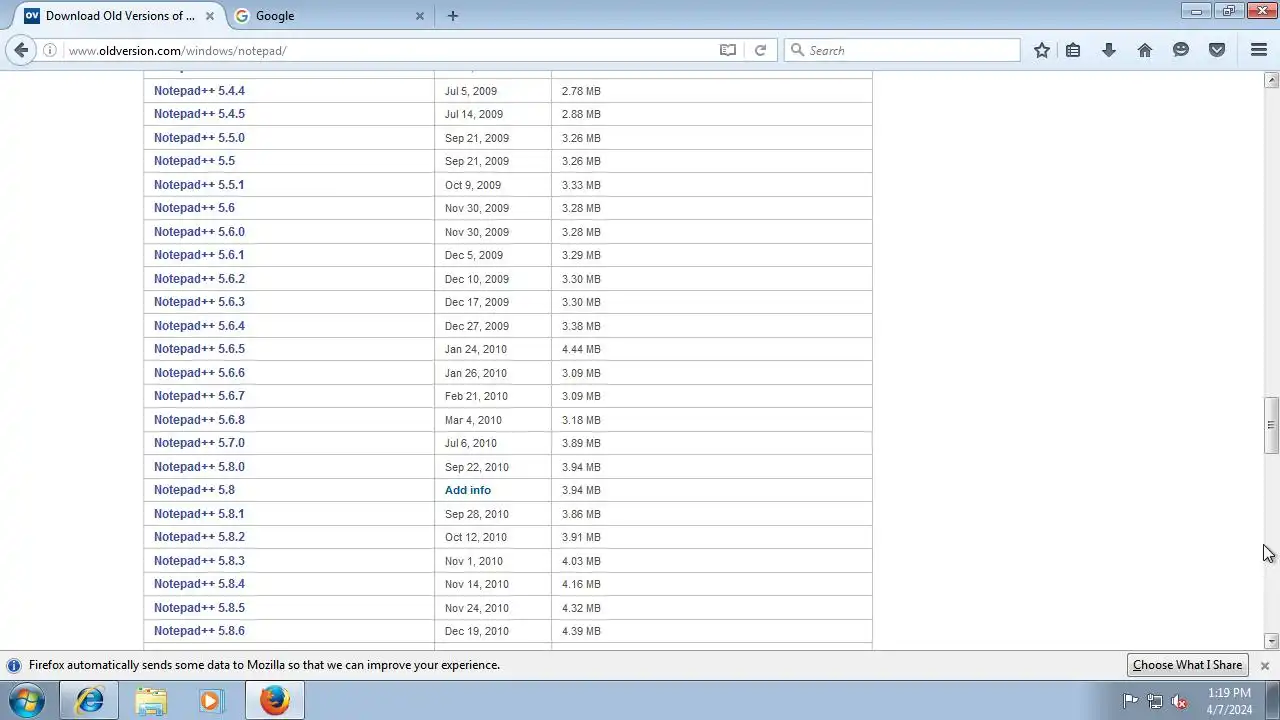Click the address bar URL field

tap(390, 50)
